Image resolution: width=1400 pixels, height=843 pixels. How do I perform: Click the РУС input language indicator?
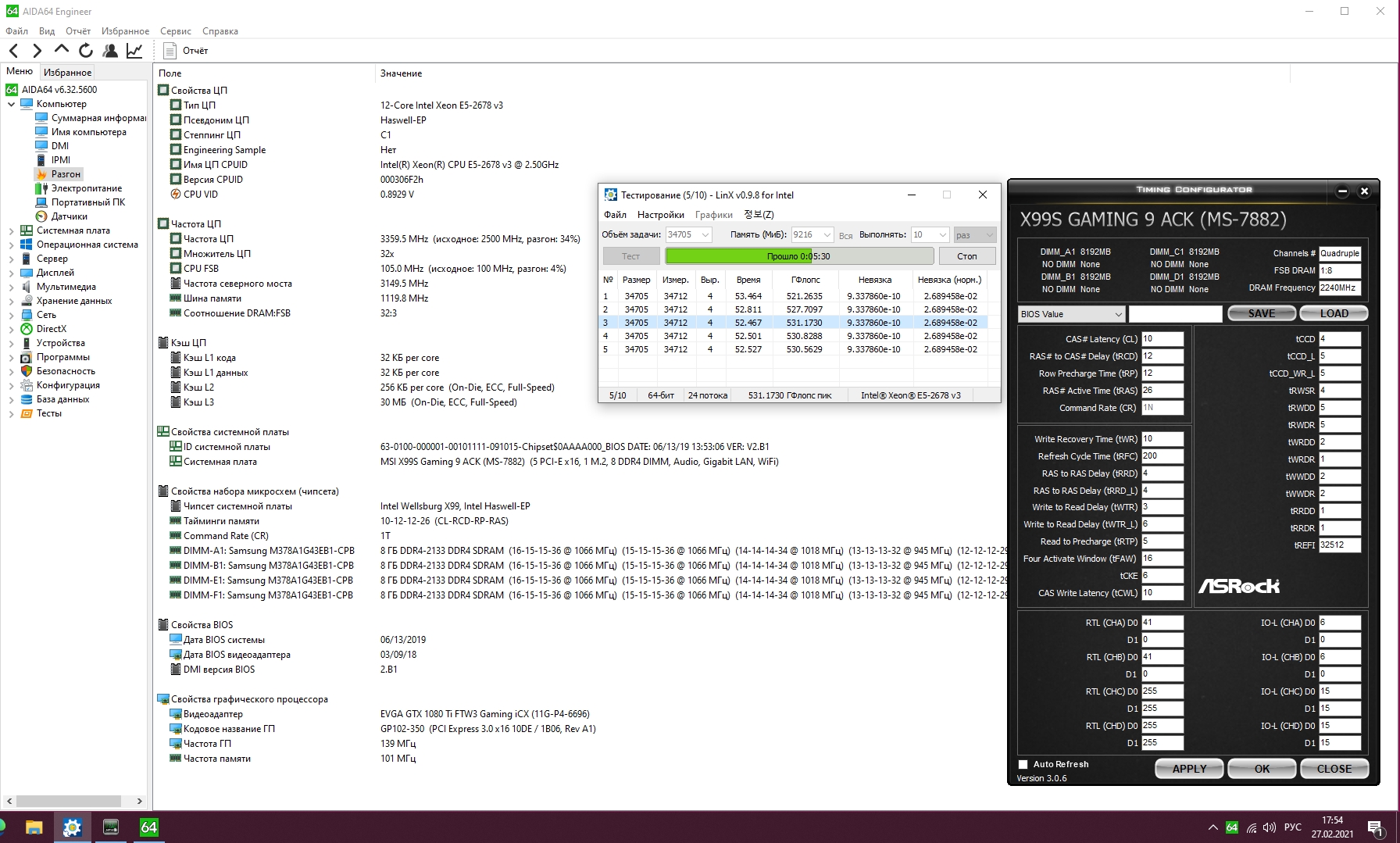1293,827
